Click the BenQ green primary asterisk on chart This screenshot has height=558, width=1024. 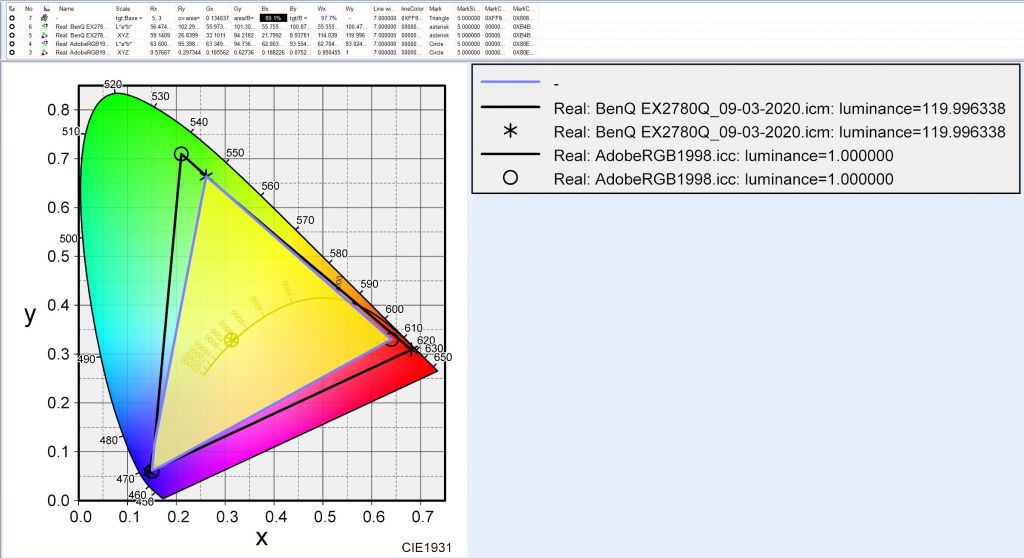point(206,175)
